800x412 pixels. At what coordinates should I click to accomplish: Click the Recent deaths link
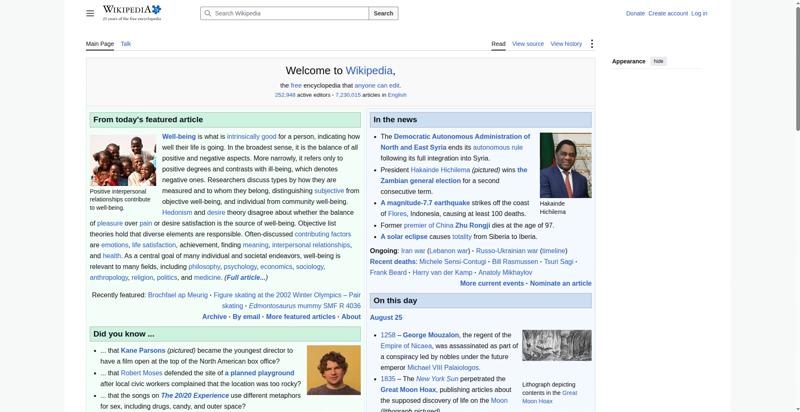click(x=393, y=262)
